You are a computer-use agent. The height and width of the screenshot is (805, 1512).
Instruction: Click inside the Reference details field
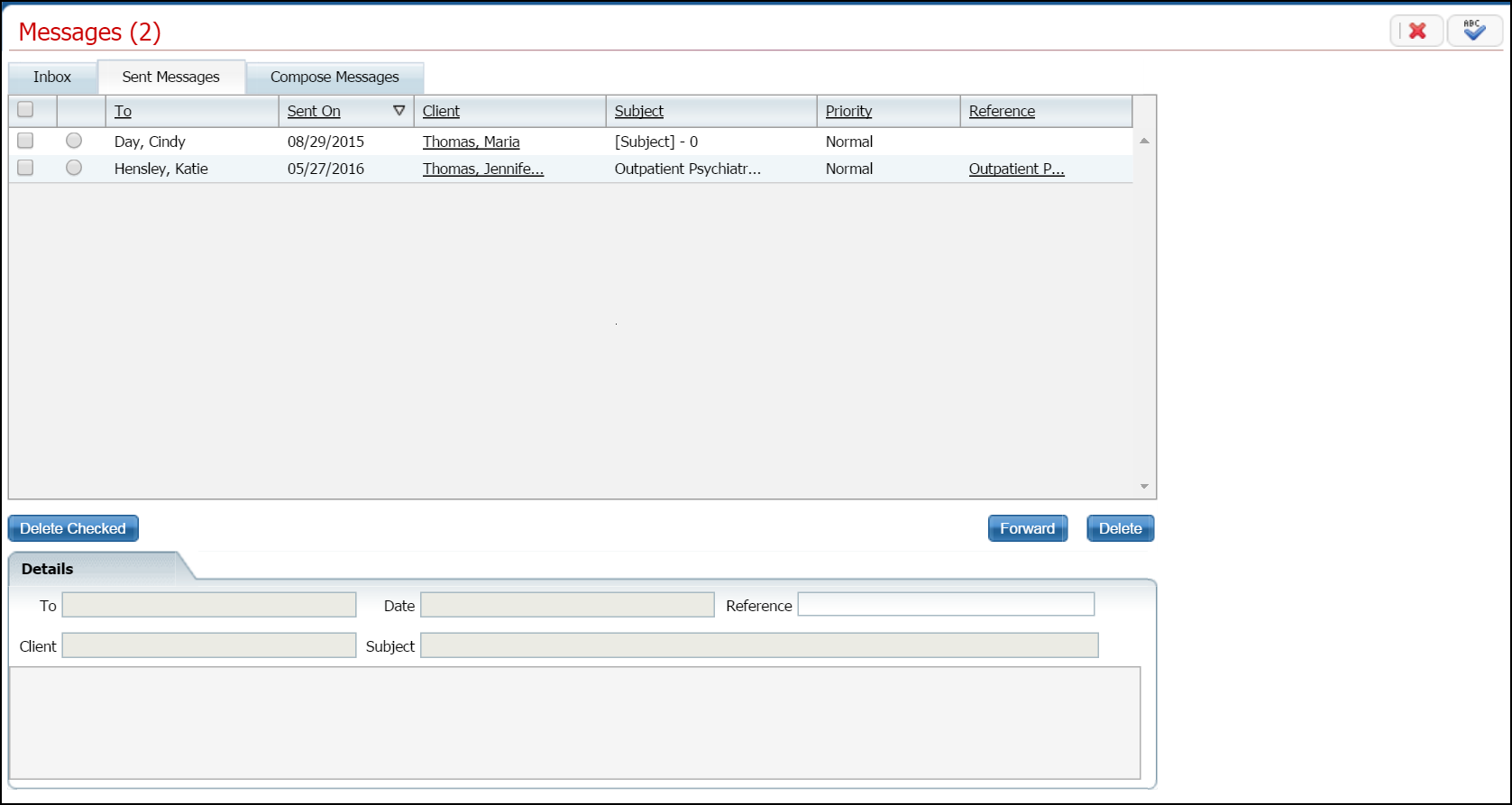pyautogui.click(x=946, y=605)
